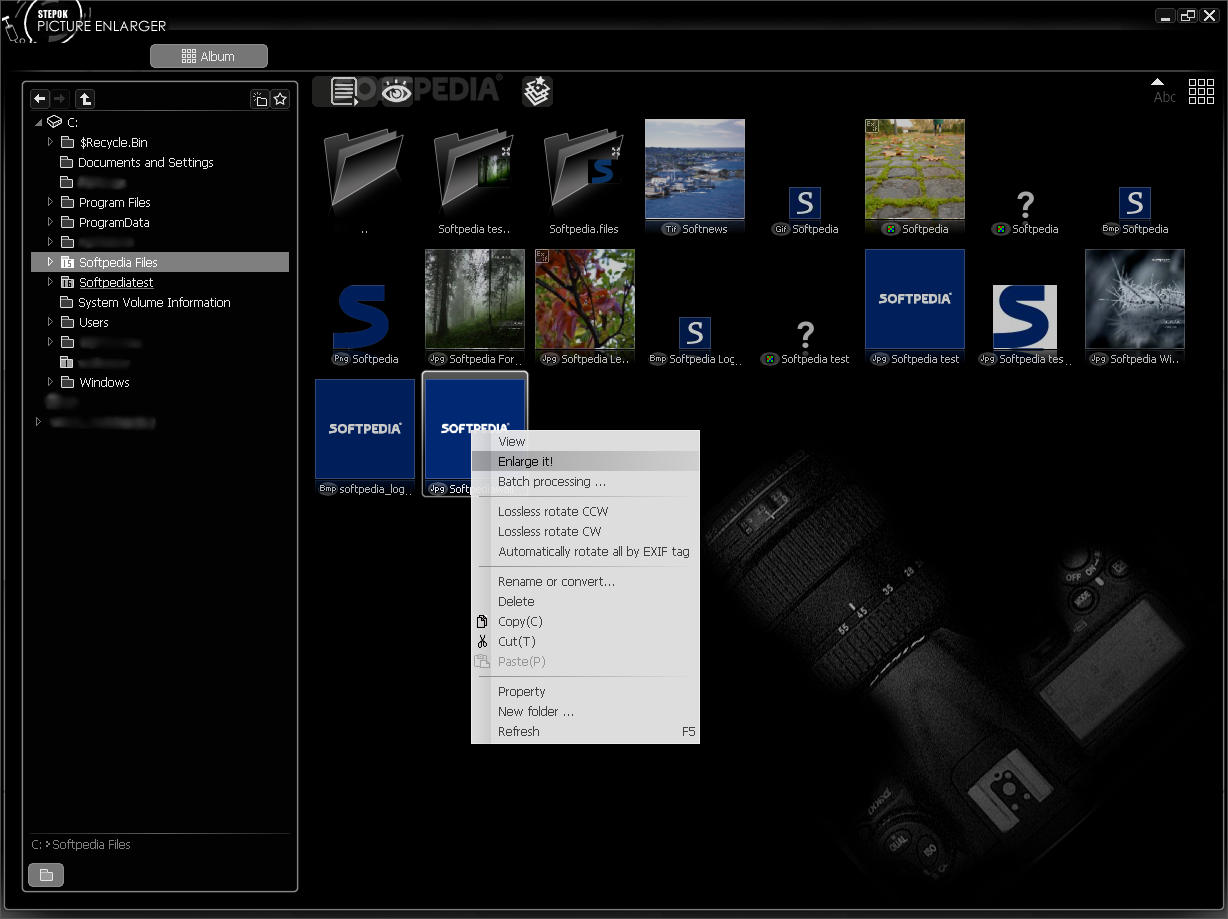Click the new folder icon above the tree
This screenshot has width=1228, height=919.
(x=259, y=98)
